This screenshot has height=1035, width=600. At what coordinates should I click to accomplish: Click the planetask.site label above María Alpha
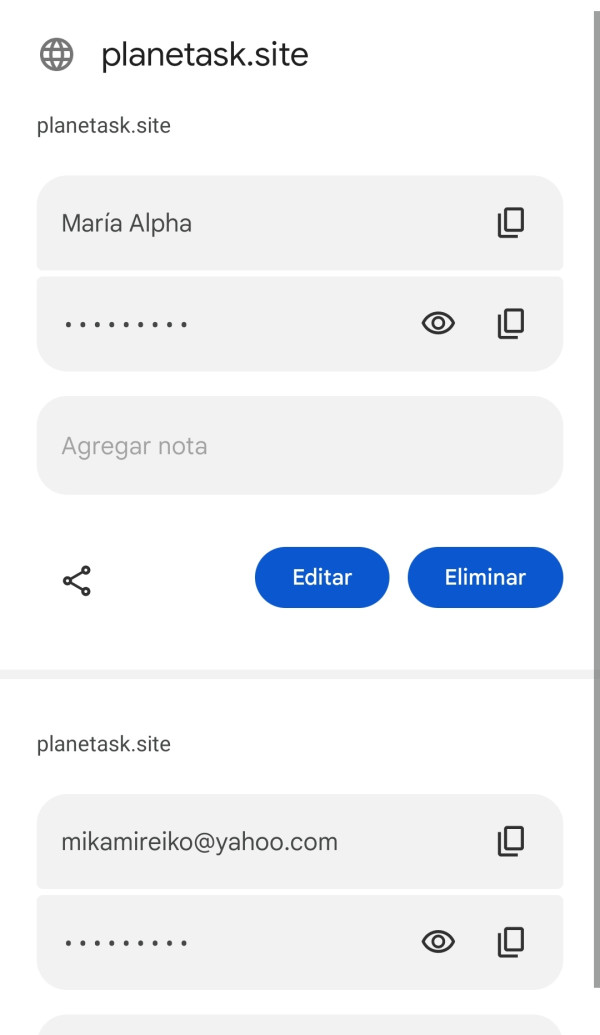103,126
